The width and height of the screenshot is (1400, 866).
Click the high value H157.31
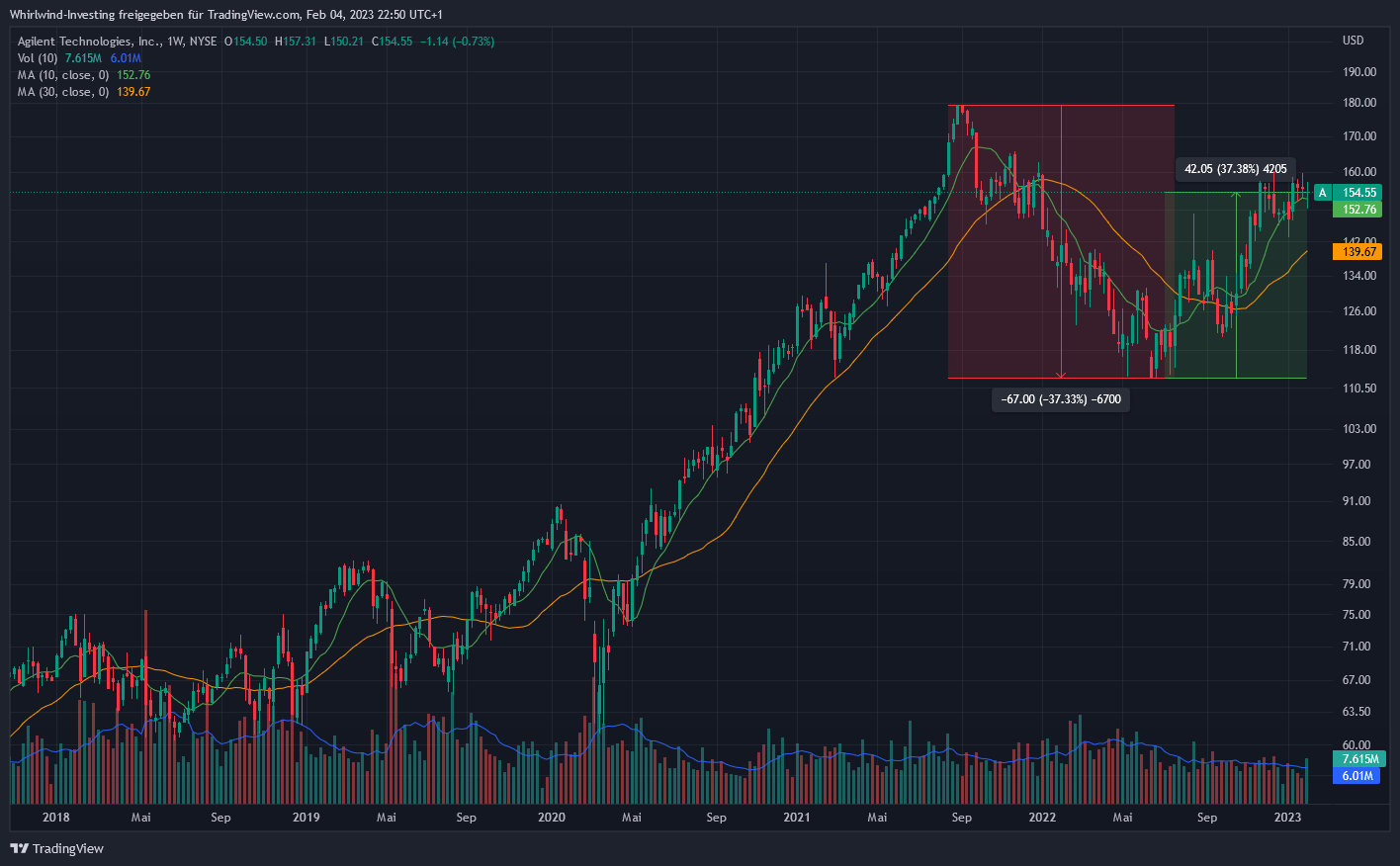296,42
